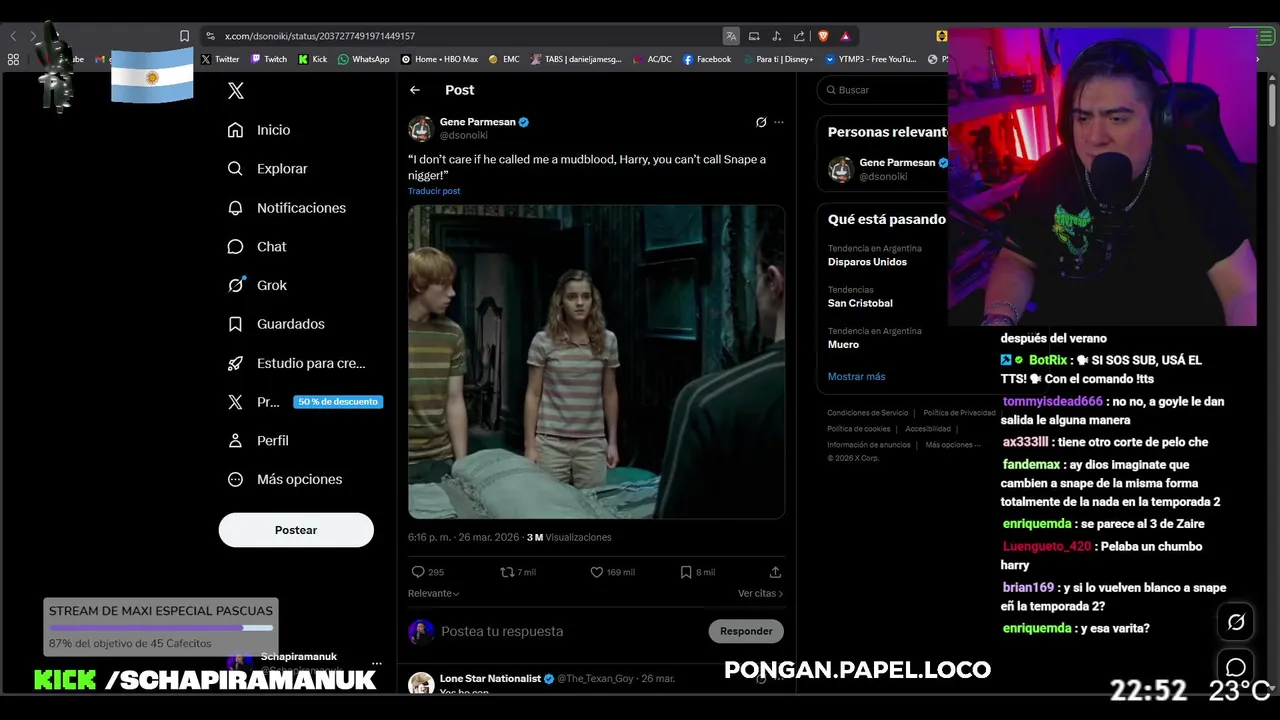The width and height of the screenshot is (1280, 720).
Task: Click Ver citas link
Action: (760, 593)
